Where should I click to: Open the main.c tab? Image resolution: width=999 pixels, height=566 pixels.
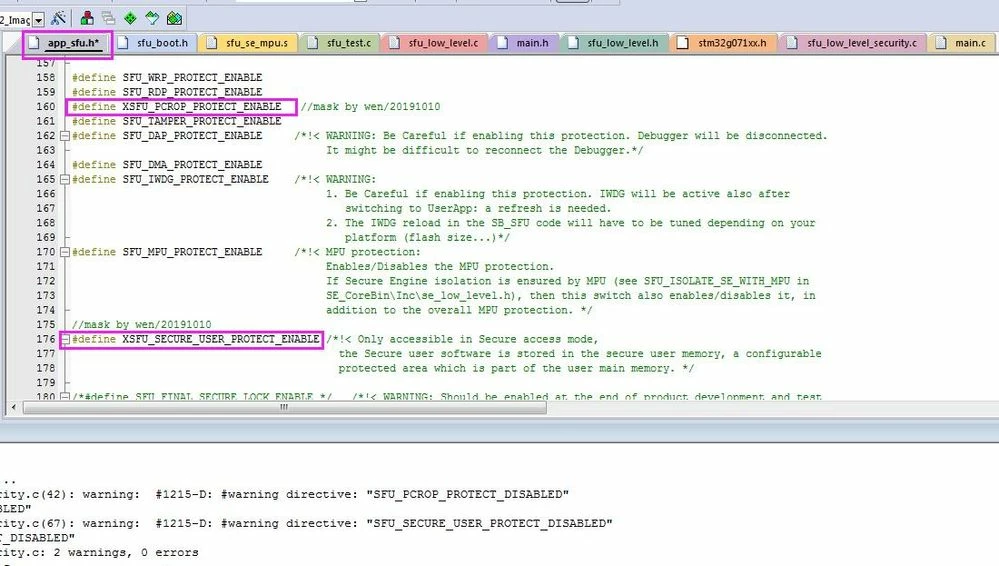tap(962, 43)
